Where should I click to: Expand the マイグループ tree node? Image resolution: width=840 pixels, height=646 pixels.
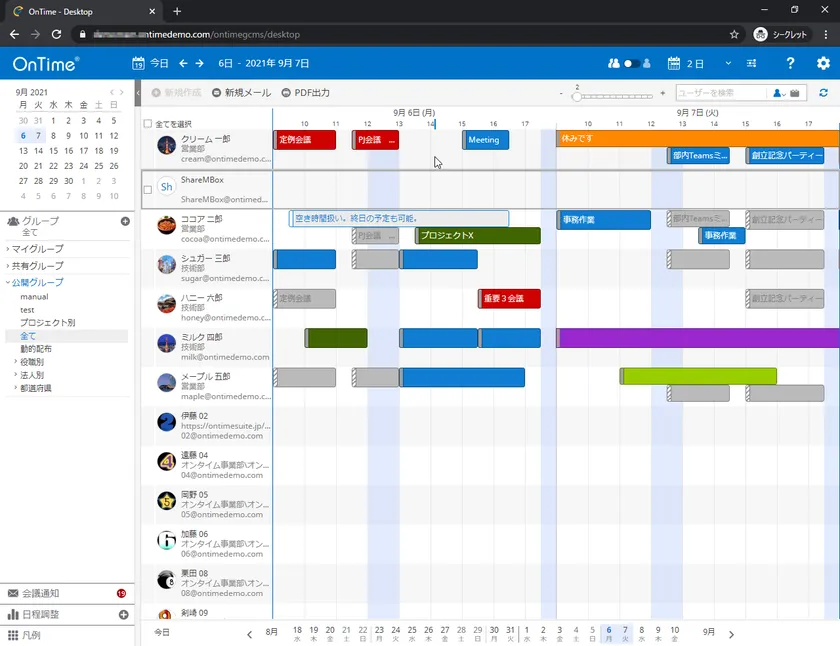(8, 249)
